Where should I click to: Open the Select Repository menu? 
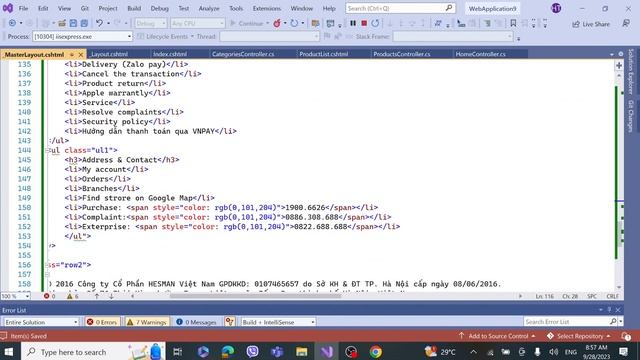click(x=578, y=336)
